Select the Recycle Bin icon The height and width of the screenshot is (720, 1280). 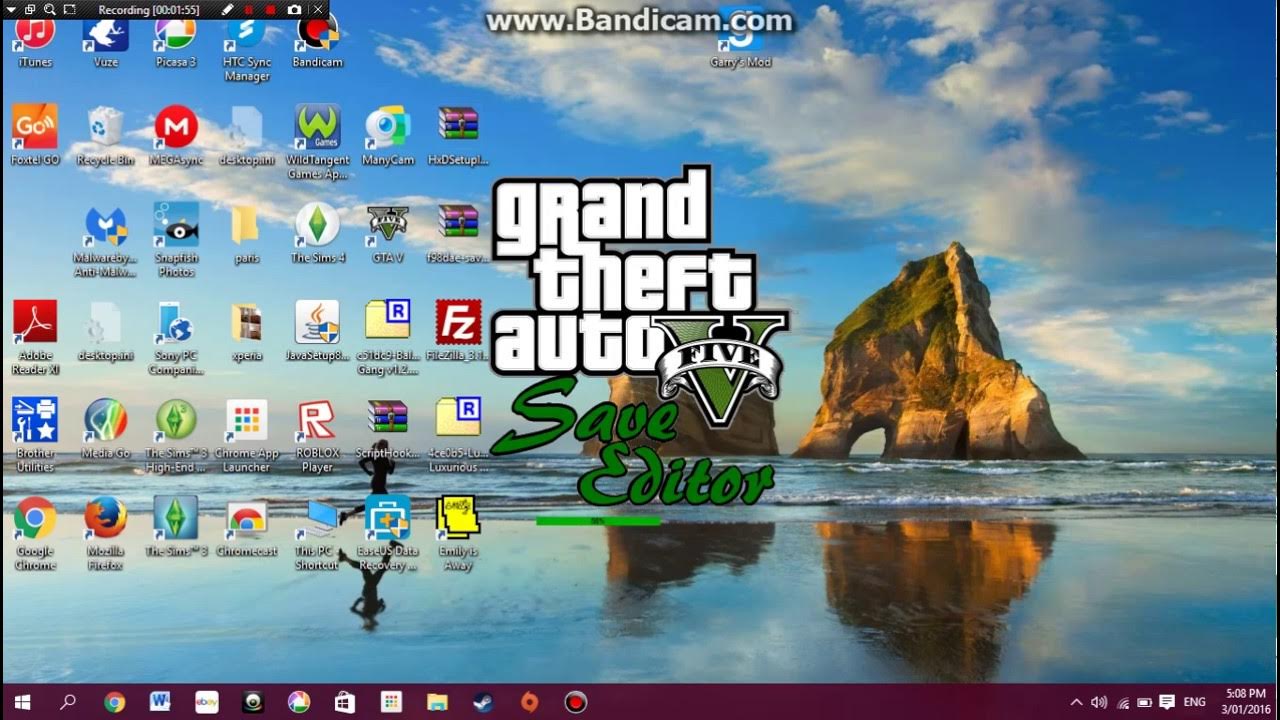[x=105, y=136]
